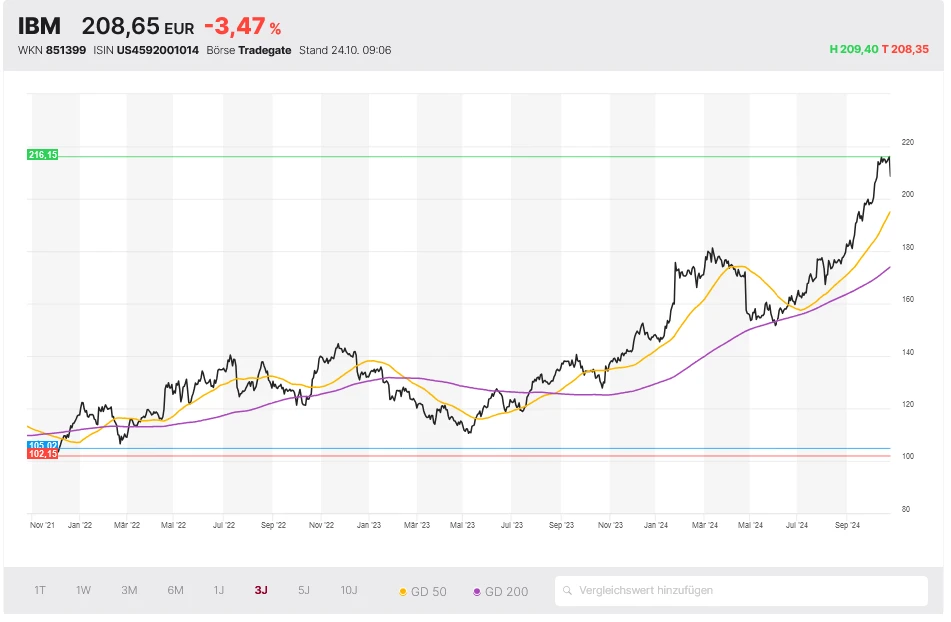This screenshot has height=622, width=951.
Task: Click the magnifier icon in the comparison search
Action: pyautogui.click(x=568, y=591)
